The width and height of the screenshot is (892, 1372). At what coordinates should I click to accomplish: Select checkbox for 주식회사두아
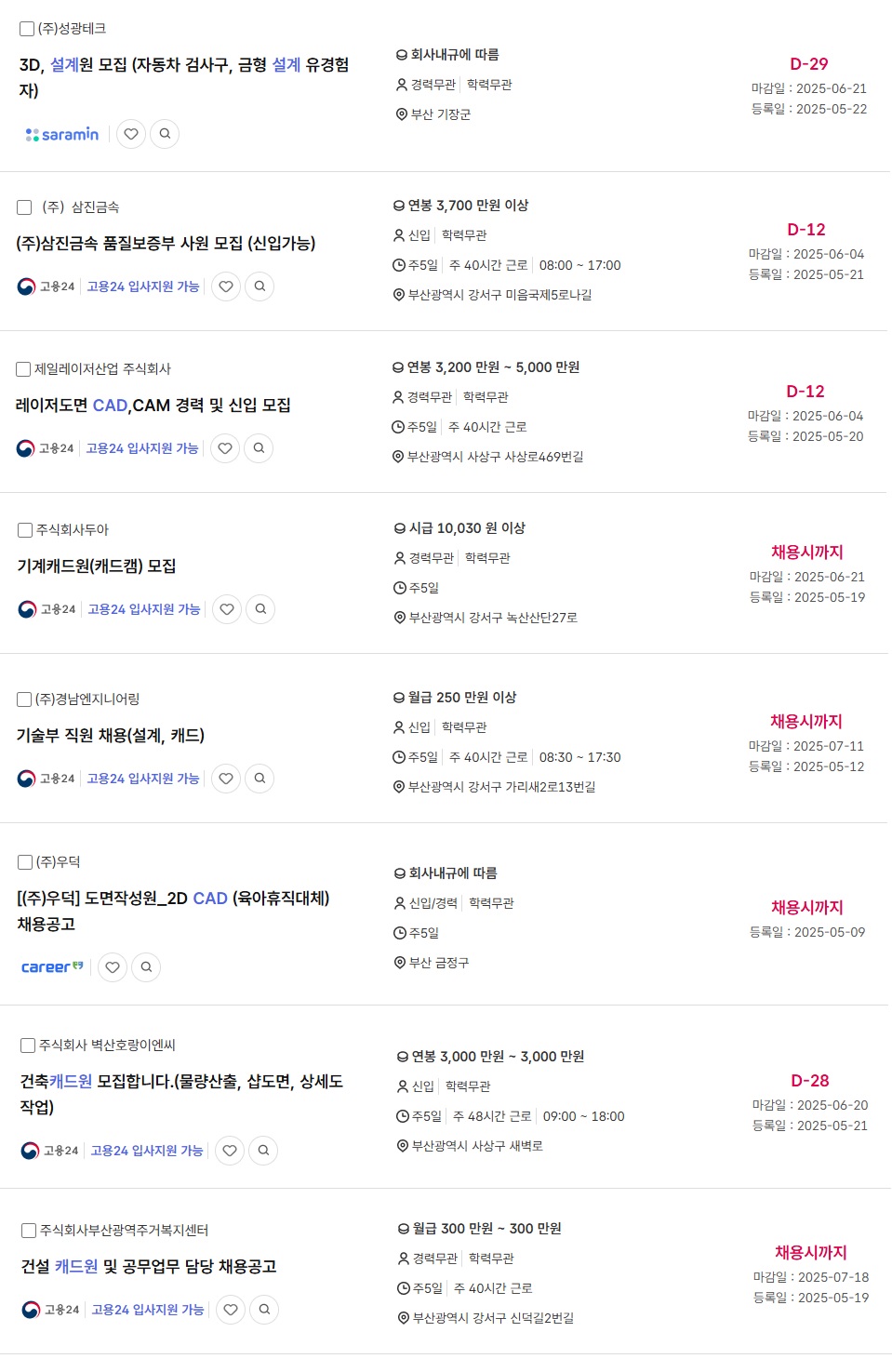pos(25,530)
